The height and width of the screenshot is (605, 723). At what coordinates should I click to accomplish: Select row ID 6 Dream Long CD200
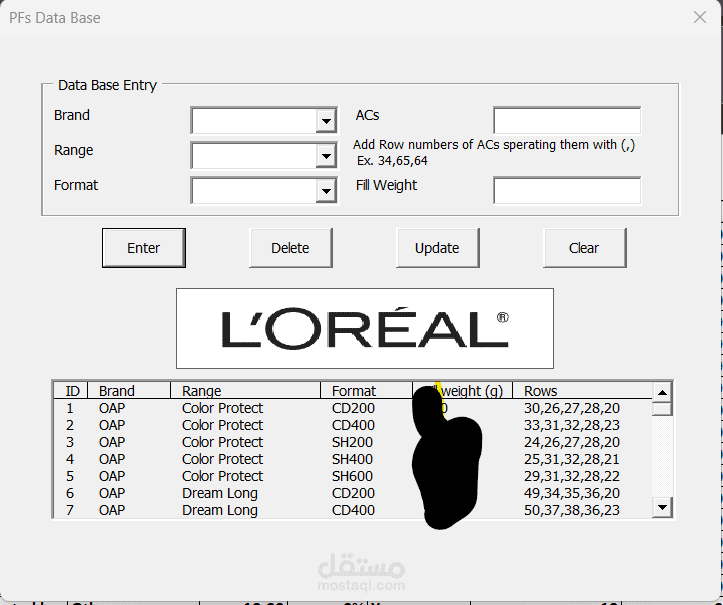(353, 493)
